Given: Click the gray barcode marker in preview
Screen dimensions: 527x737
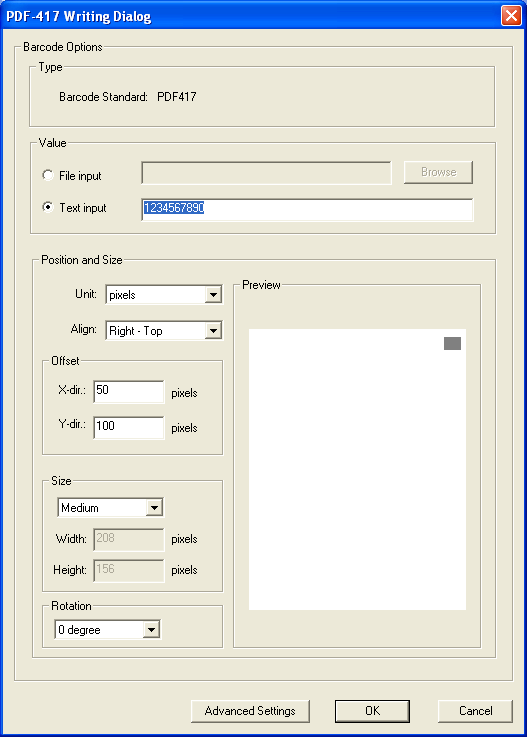Looking at the screenshot, I should coord(452,344).
